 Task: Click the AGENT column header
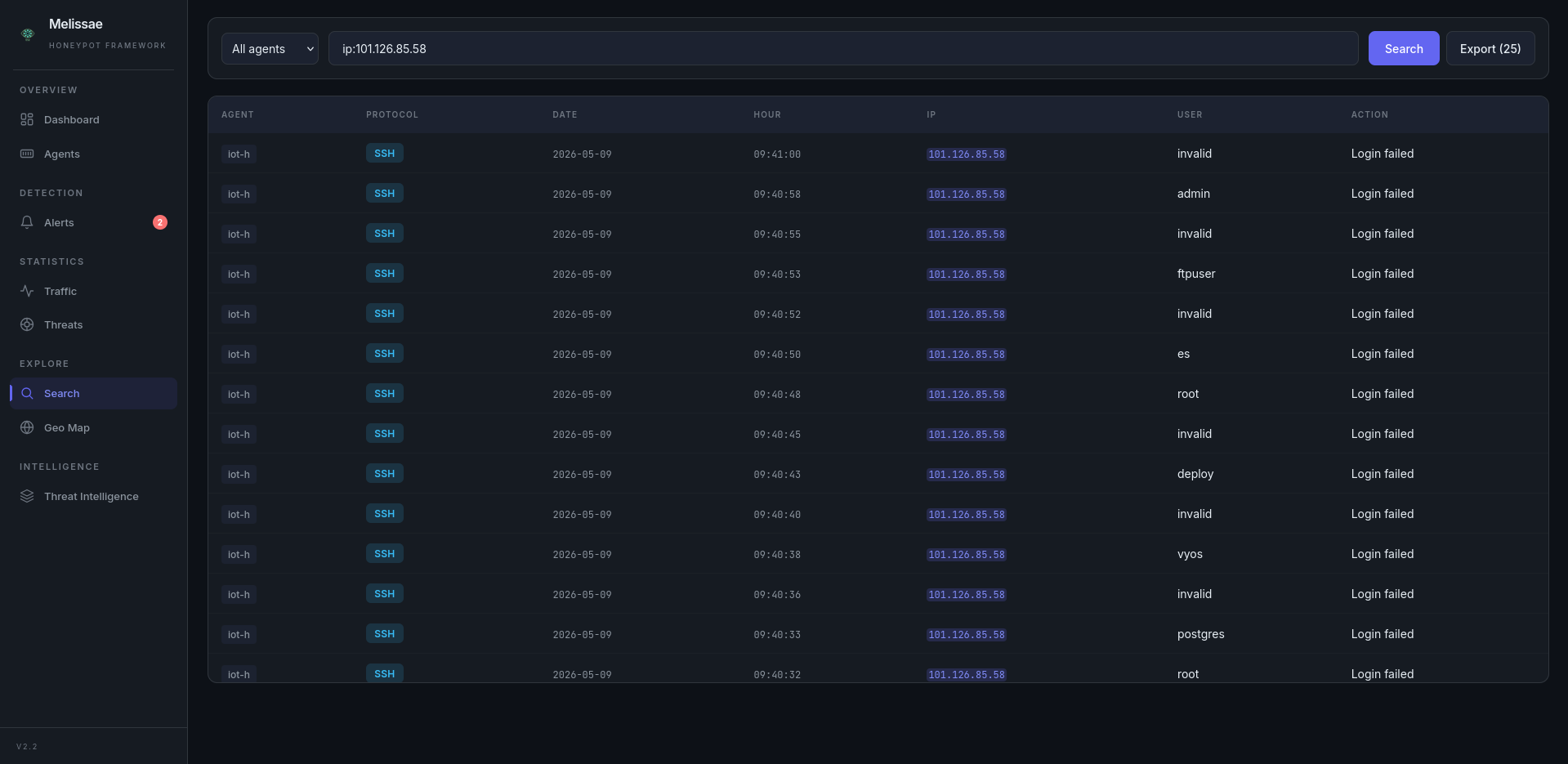point(238,114)
